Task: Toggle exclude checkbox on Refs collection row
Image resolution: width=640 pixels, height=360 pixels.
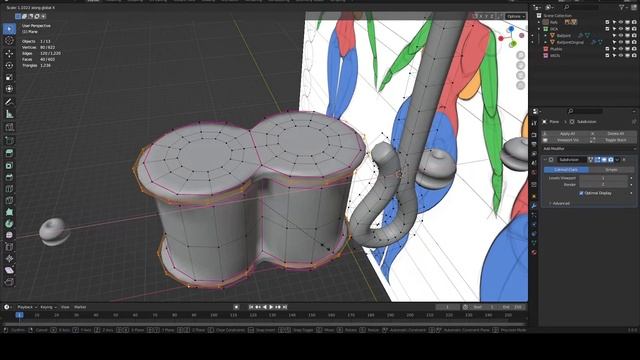Action: click(x=607, y=22)
